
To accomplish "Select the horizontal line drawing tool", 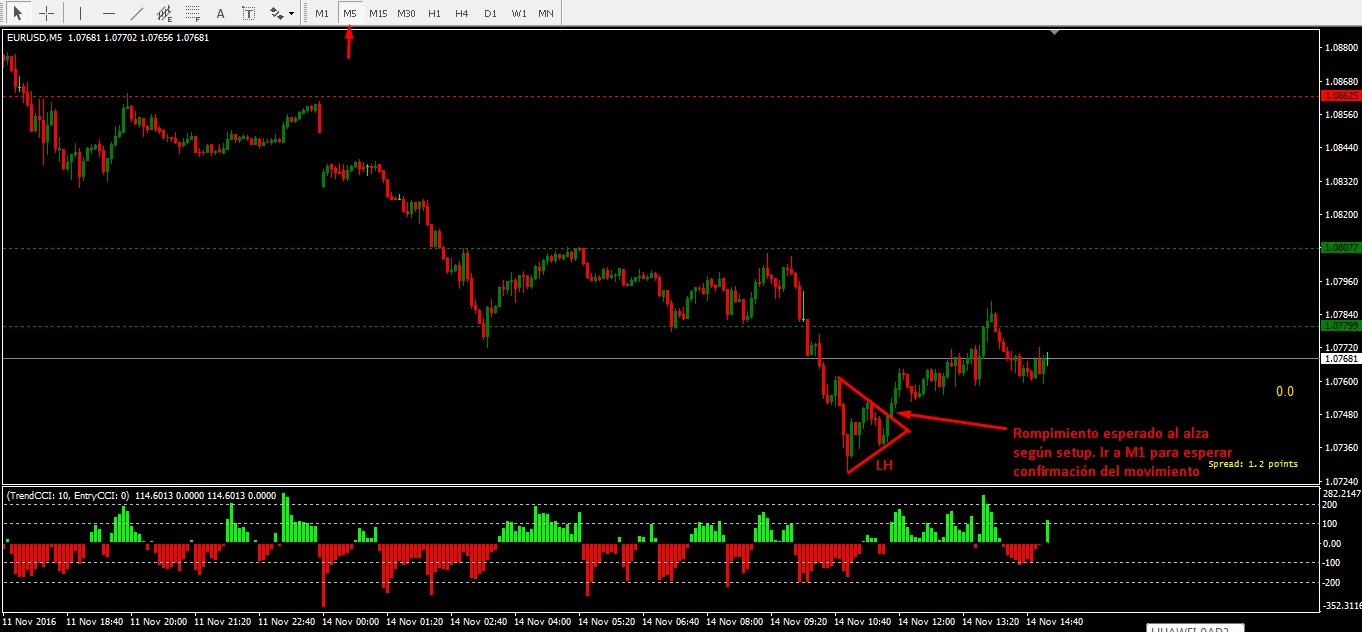I will (109, 13).
